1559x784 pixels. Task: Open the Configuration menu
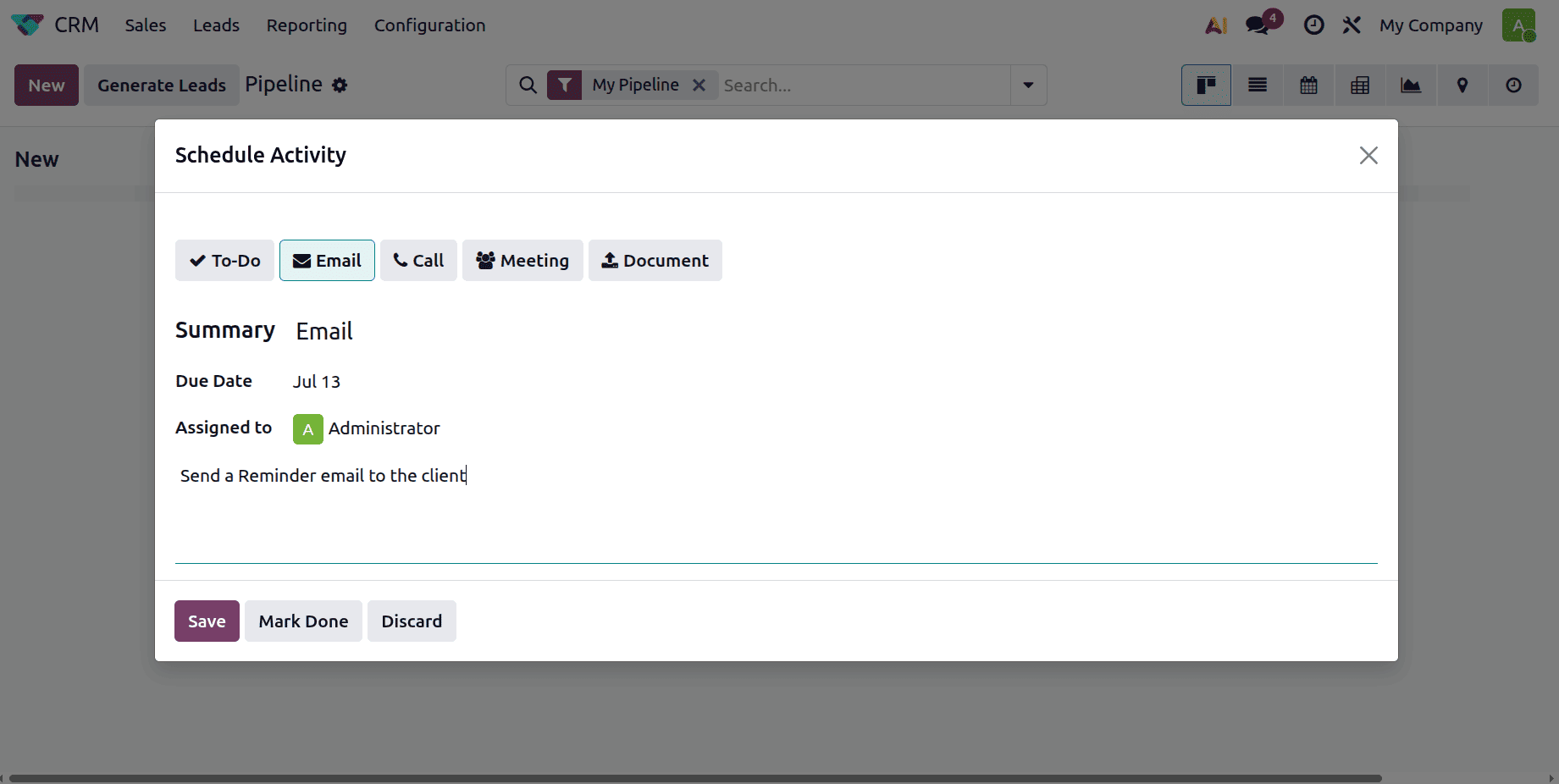pyautogui.click(x=429, y=25)
